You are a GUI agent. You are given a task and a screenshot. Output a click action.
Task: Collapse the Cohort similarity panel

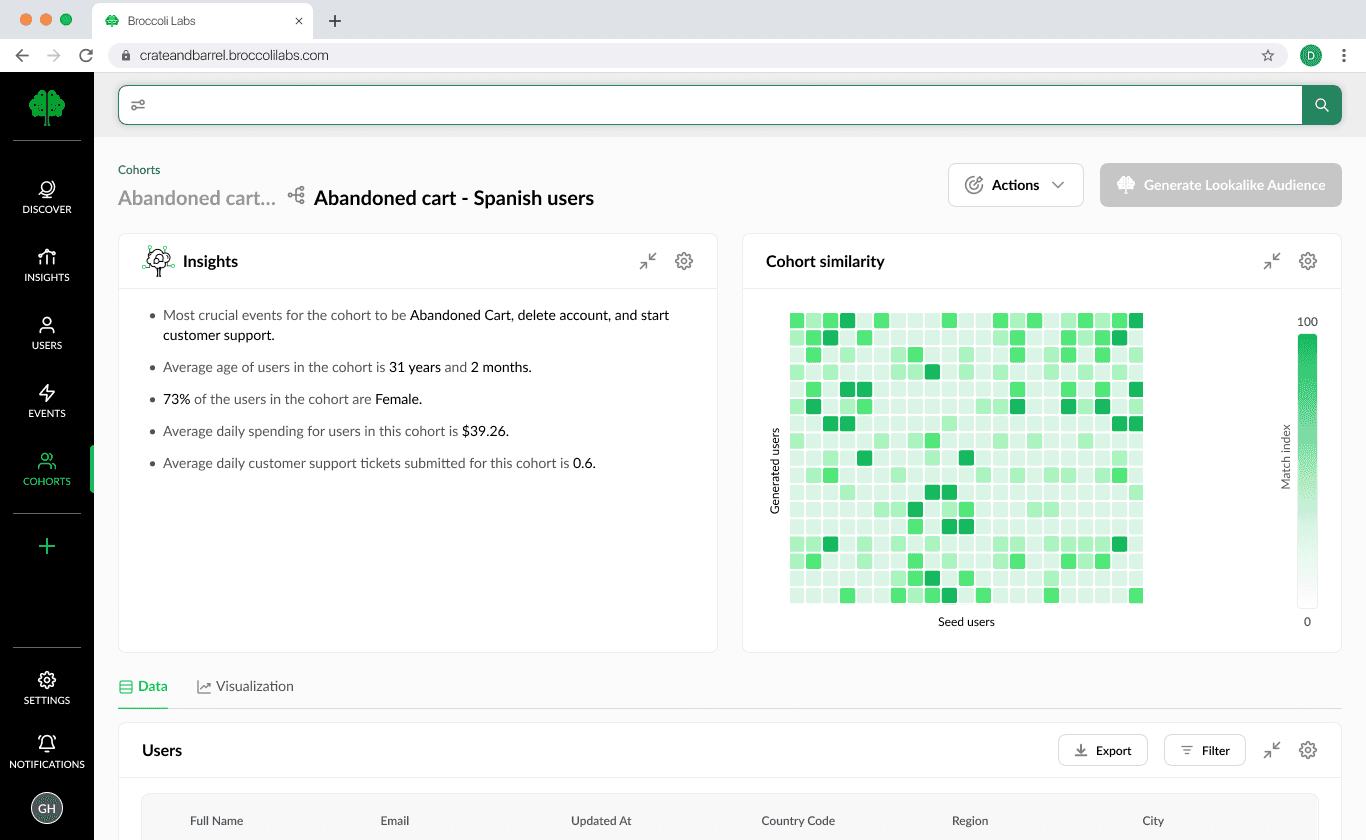pos(1272,261)
